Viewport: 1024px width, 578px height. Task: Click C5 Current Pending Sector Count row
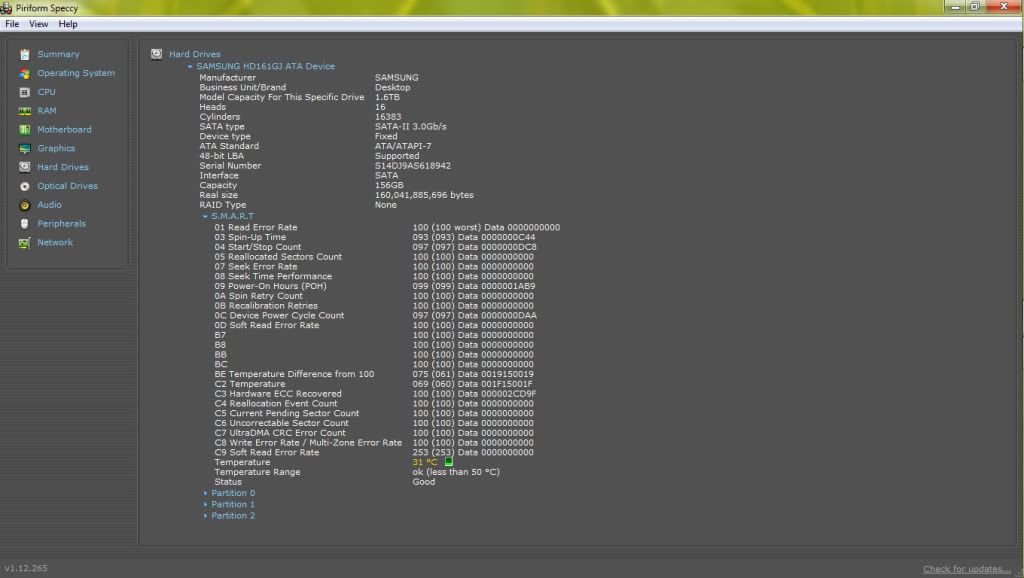[x=374, y=413]
